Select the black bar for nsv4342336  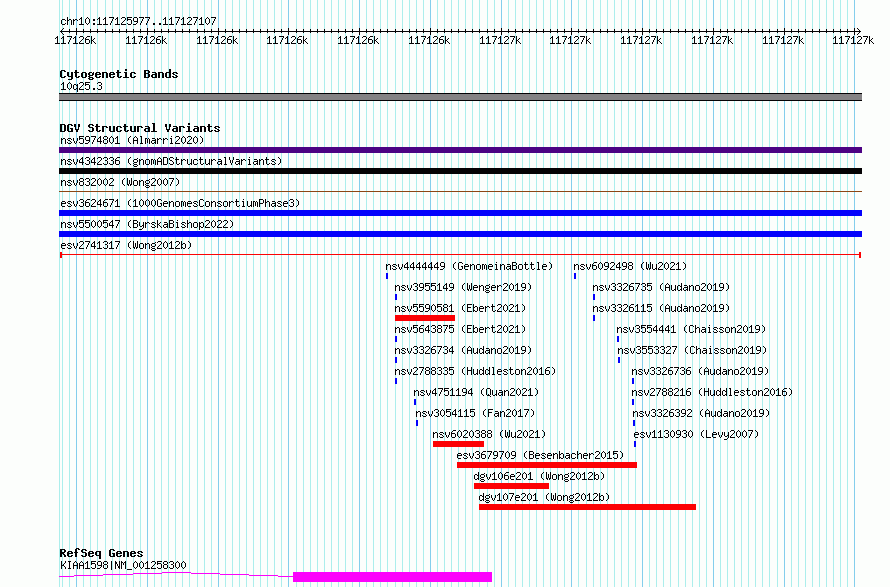click(460, 171)
